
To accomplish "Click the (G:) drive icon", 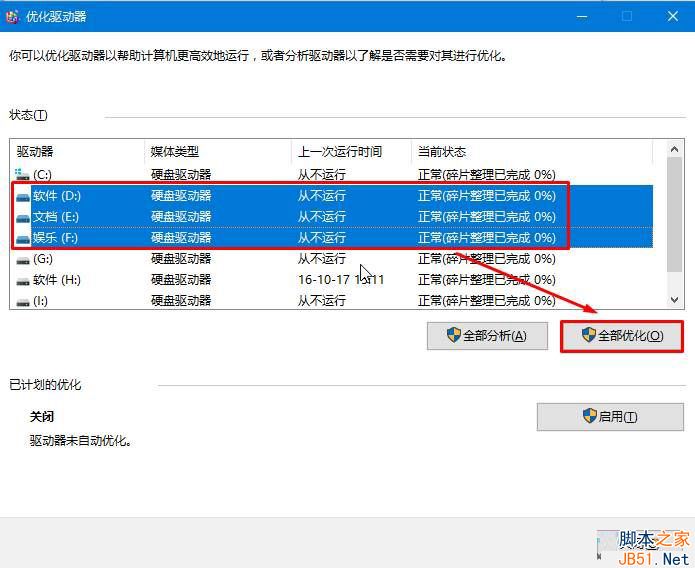I will click(x=23, y=260).
